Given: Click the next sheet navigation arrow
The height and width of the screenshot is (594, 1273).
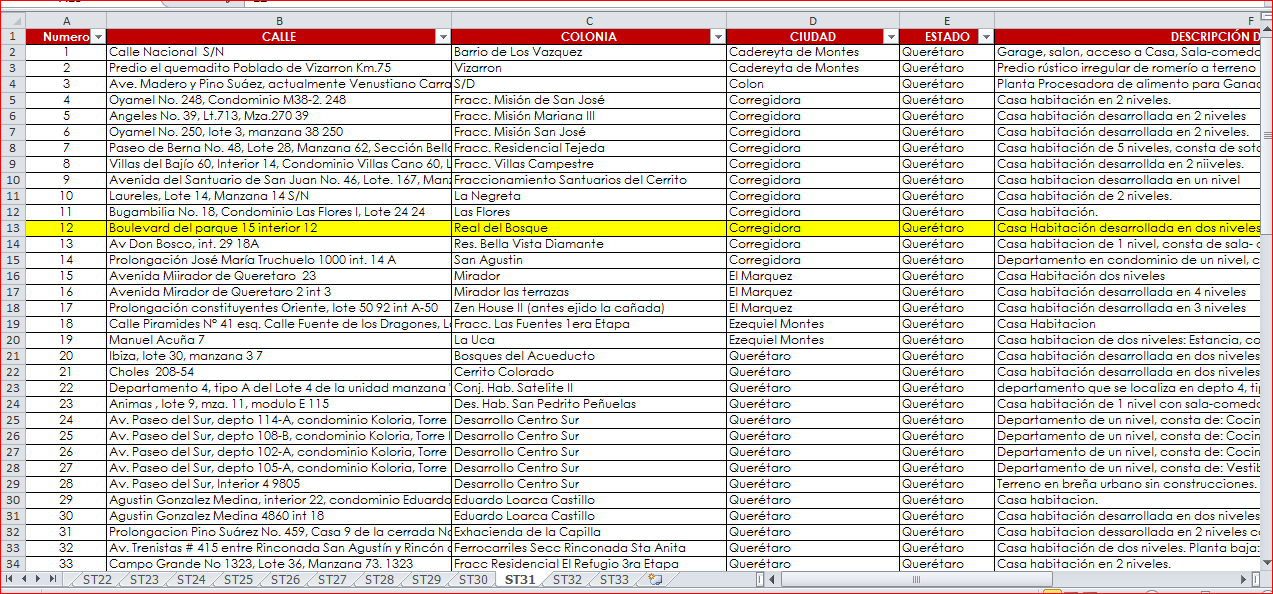Looking at the screenshot, I should (x=40, y=579).
